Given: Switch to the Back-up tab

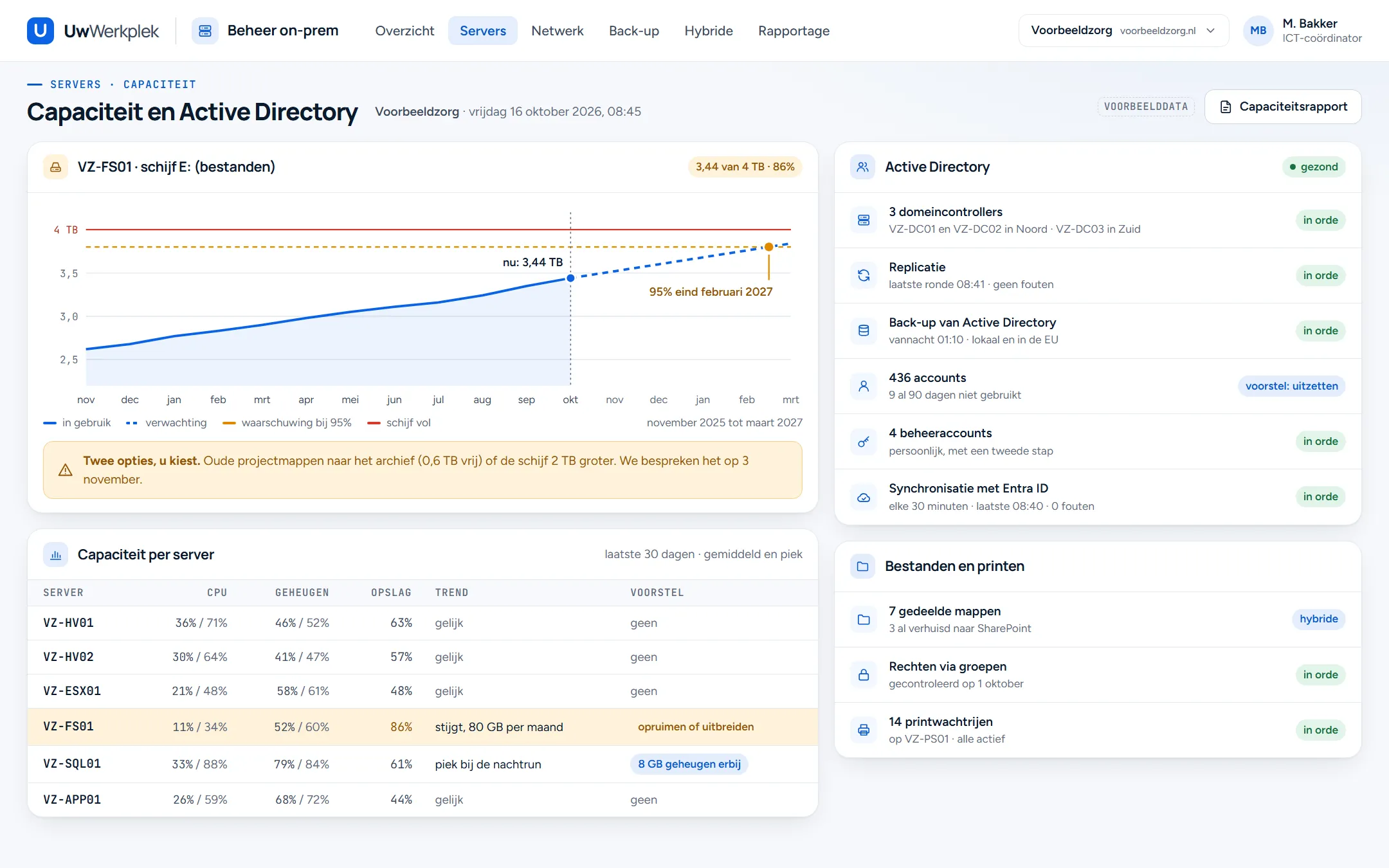Looking at the screenshot, I should pyautogui.click(x=634, y=30).
